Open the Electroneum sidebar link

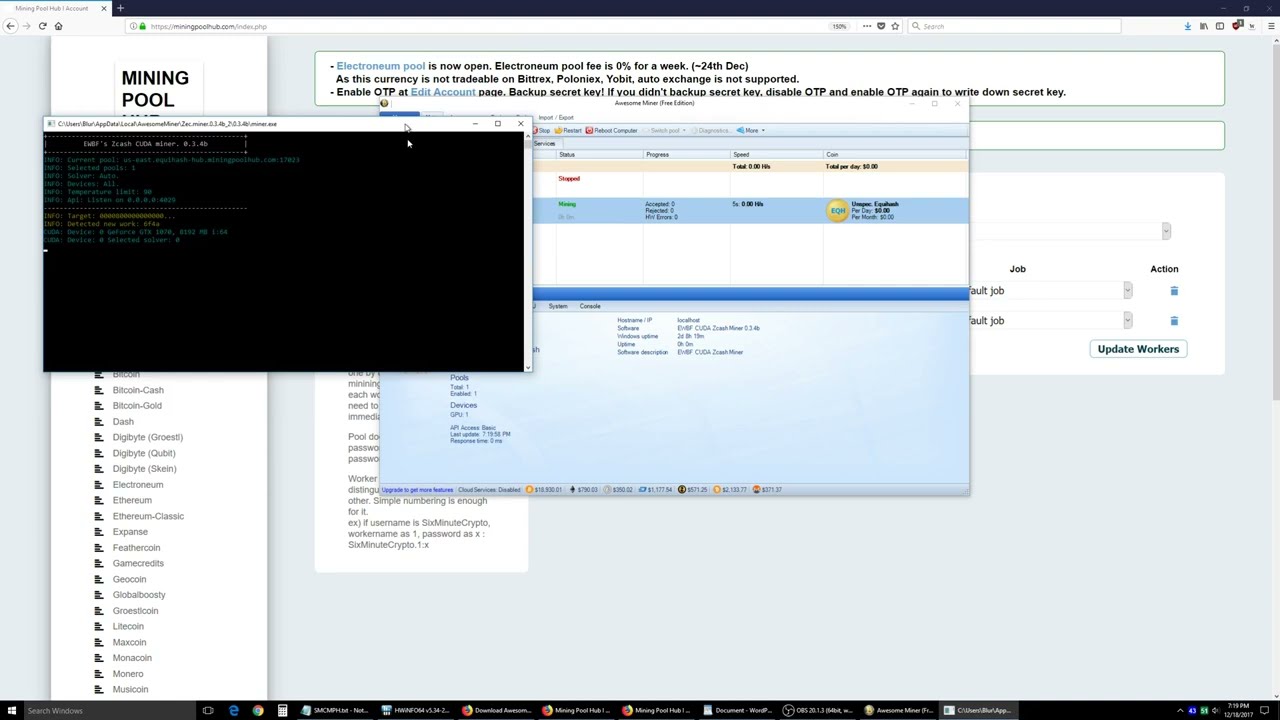138,485
